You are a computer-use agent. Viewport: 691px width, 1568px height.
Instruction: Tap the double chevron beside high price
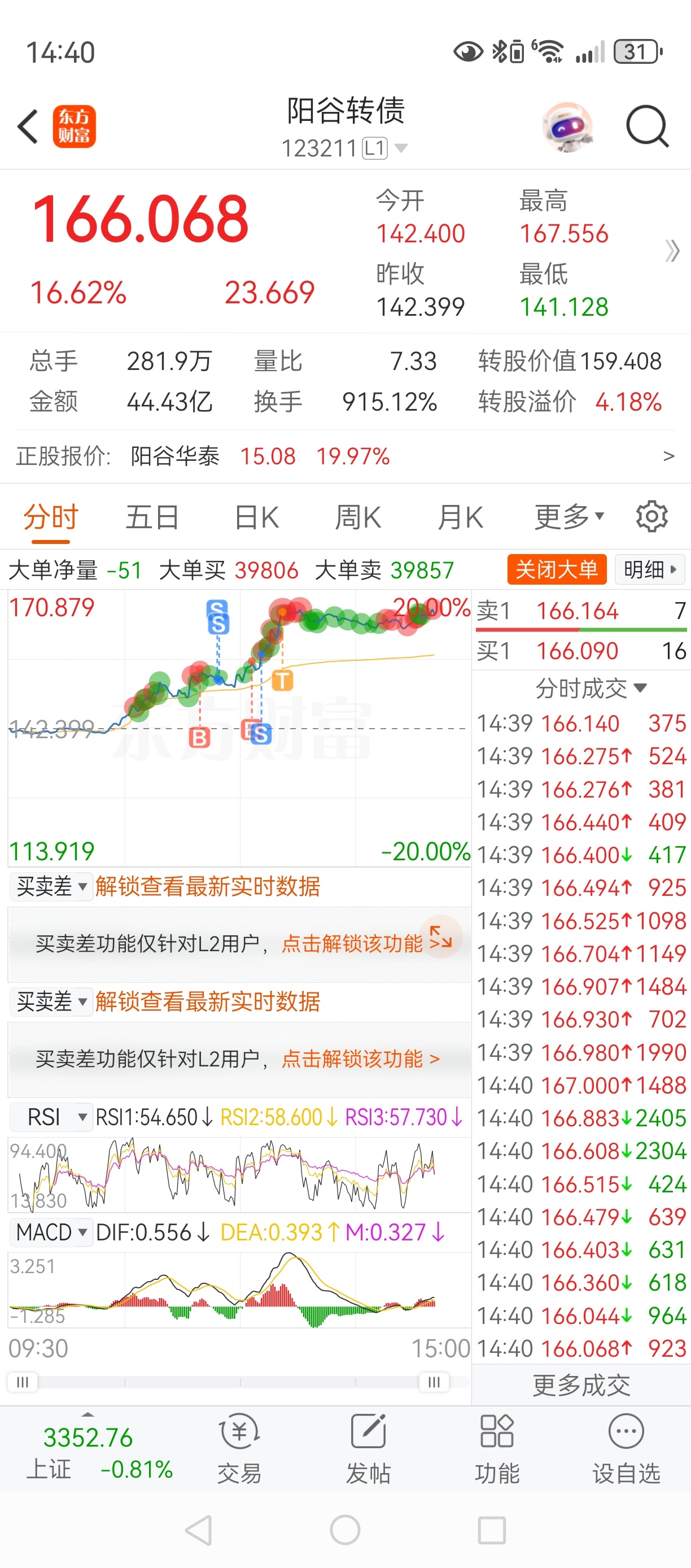point(672,251)
